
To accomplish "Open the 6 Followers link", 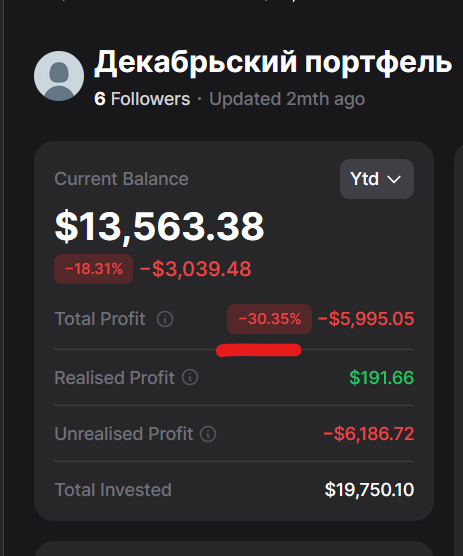I will (x=142, y=99).
